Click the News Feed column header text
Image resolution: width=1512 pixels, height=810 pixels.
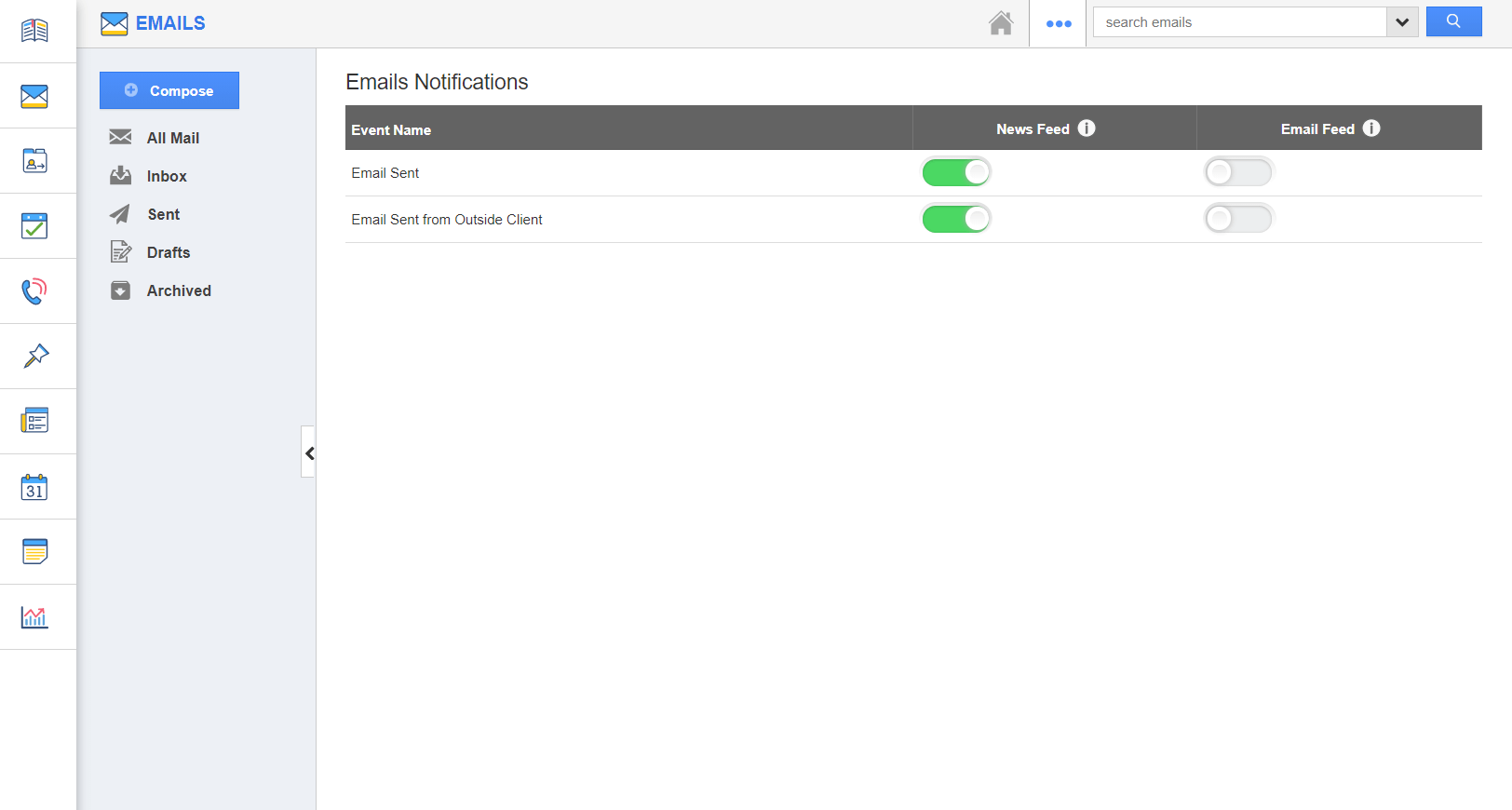click(x=1033, y=129)
